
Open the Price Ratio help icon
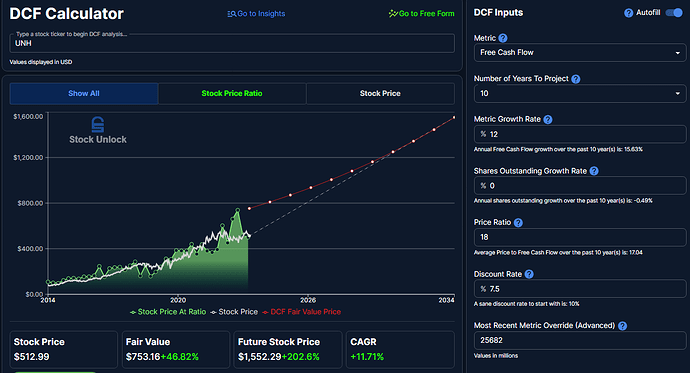click(518, 223)
